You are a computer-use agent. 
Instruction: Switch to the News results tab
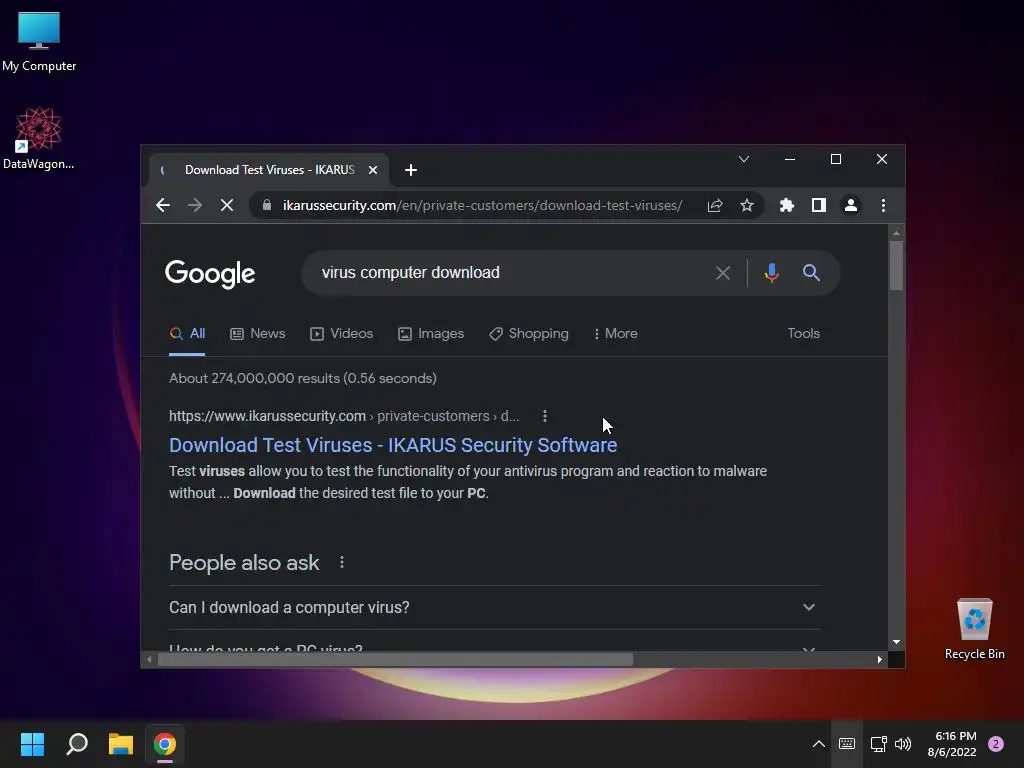tap(258, 334)
